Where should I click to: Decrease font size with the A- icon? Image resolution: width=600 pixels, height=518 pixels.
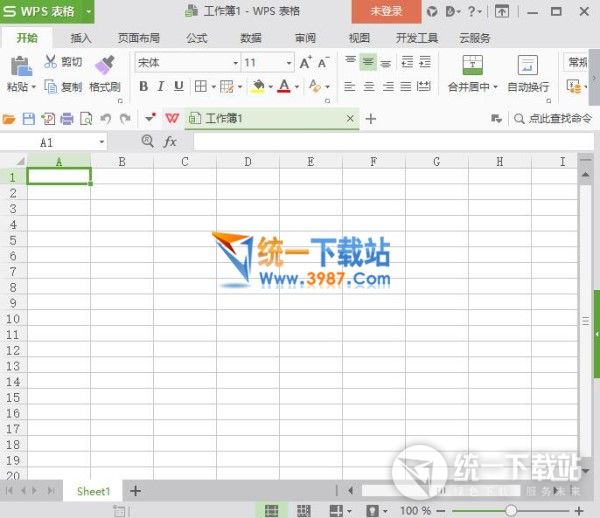point(323,62)
